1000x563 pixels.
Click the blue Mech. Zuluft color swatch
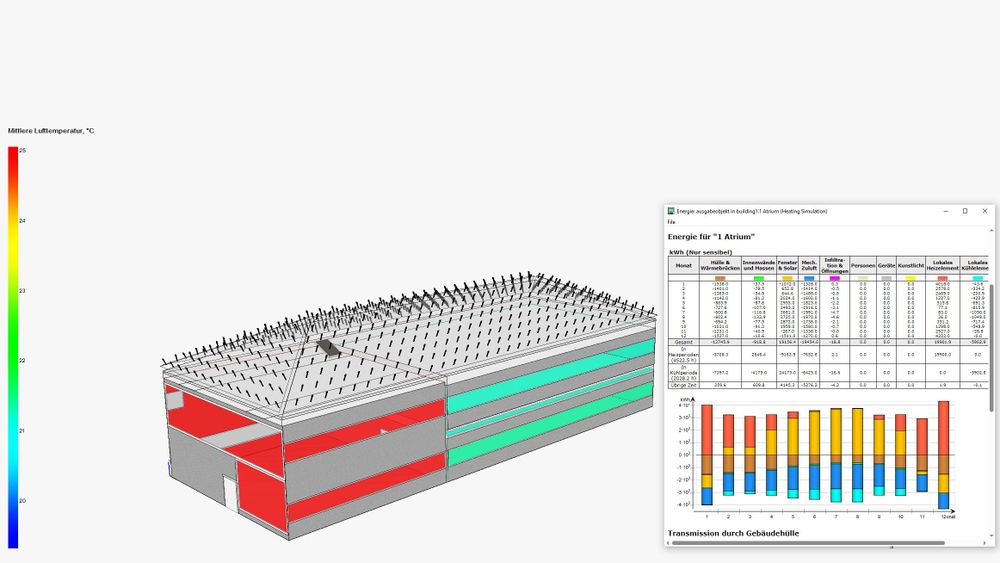(x=809, y=279)
